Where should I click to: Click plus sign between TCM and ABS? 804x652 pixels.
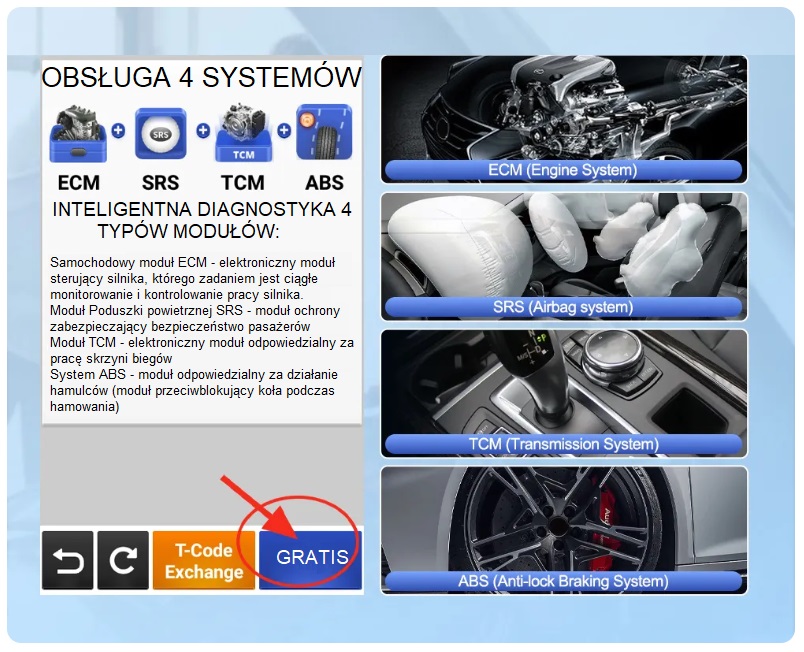click(x=283, y=131)
